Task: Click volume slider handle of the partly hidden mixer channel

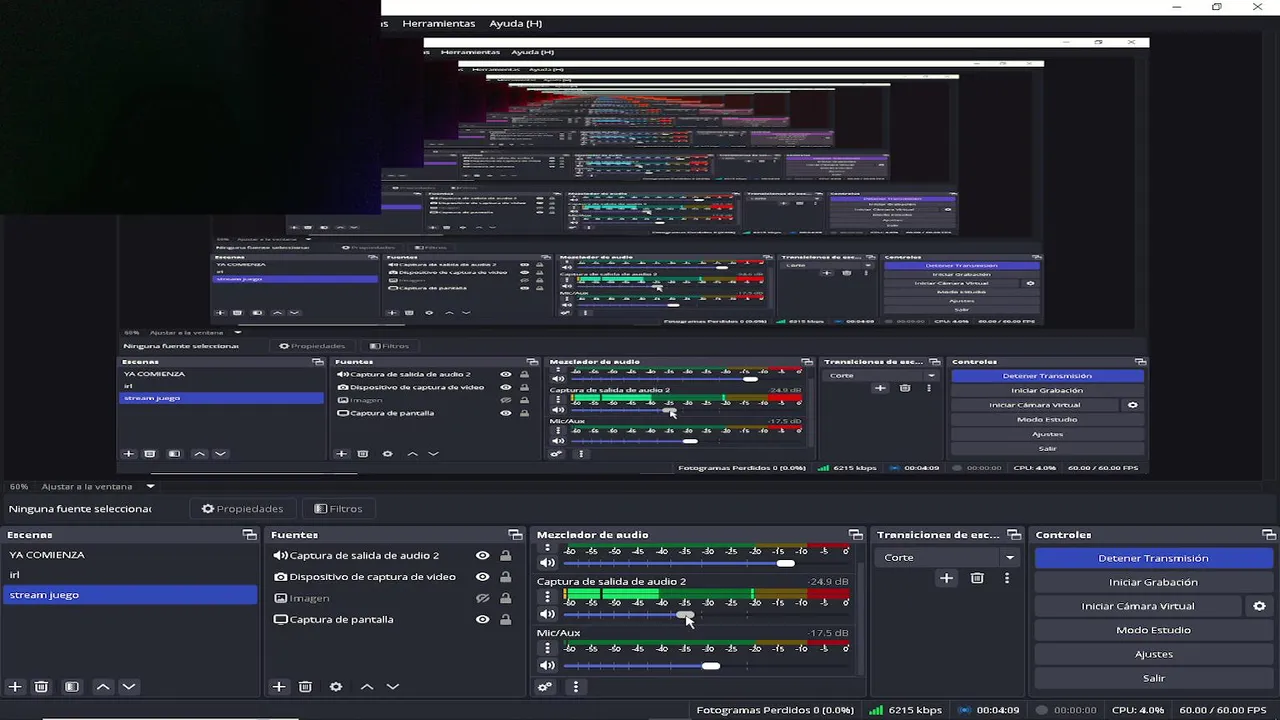Action: [x=786, y=563]
